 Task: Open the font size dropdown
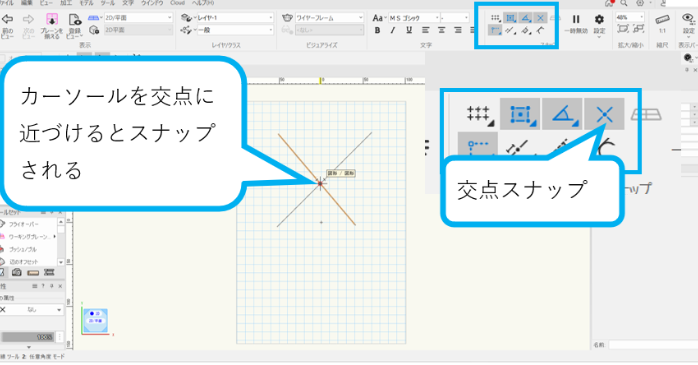click(x=455, y=18)
